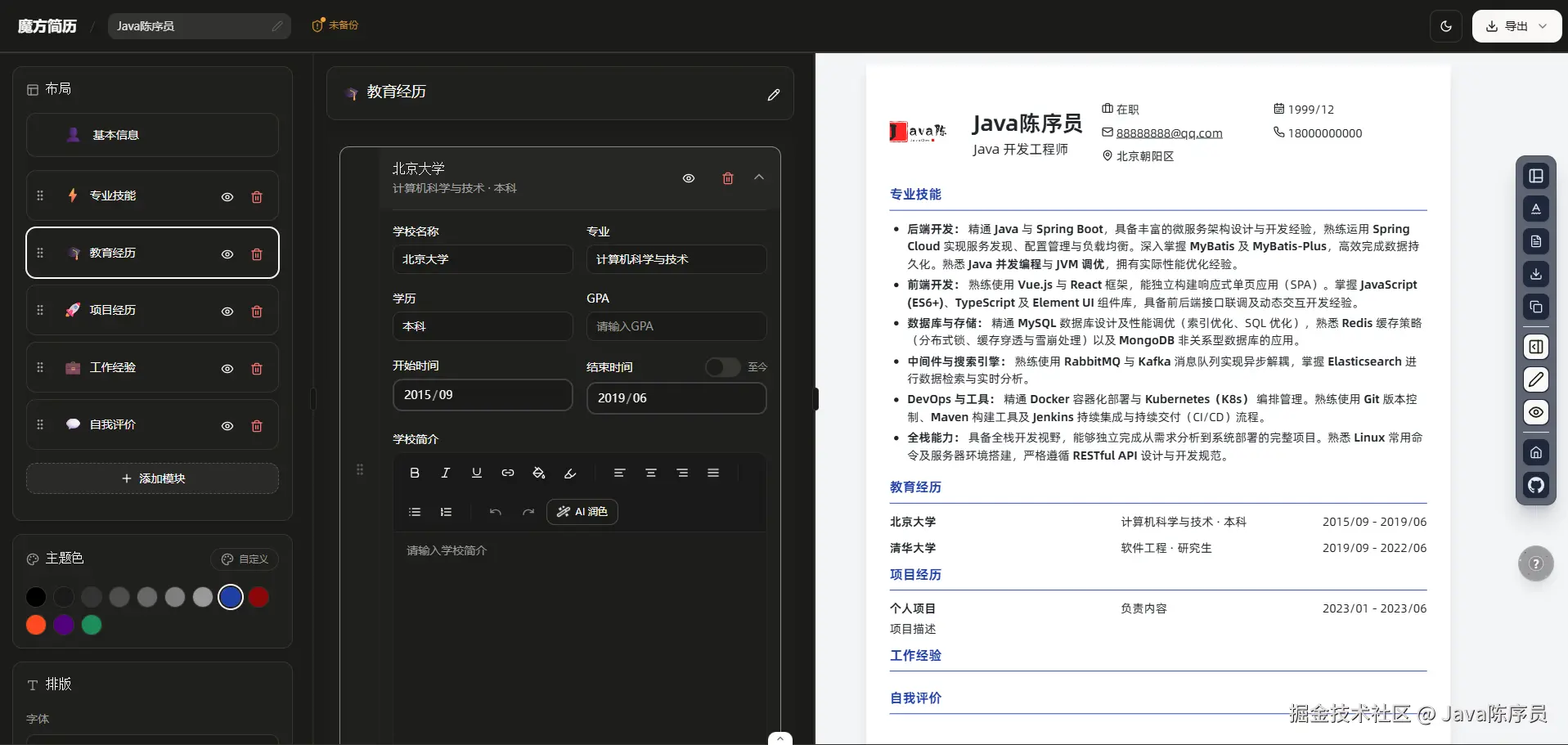
Task: Justify the text alignment
Action: click(713, 473)
